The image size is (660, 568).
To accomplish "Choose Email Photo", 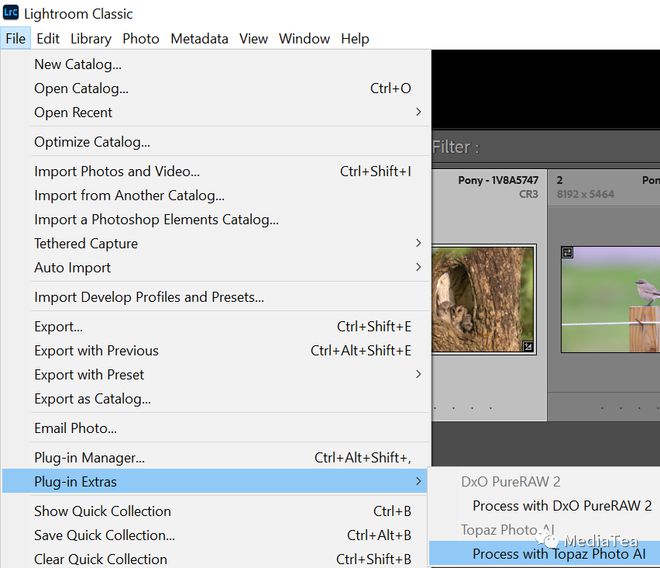I will tap(75, 428).
